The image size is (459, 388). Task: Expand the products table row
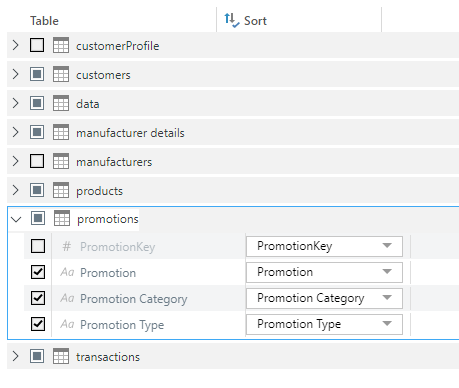click(15, 190)
